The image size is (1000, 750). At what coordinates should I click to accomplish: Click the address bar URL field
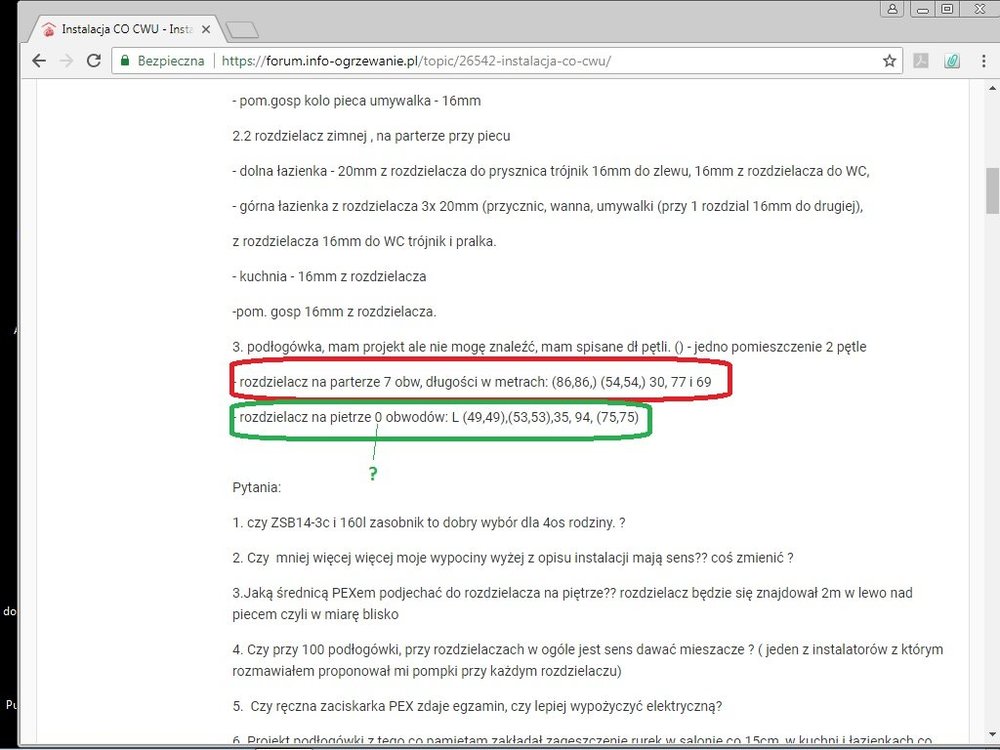tap(500, 61)
